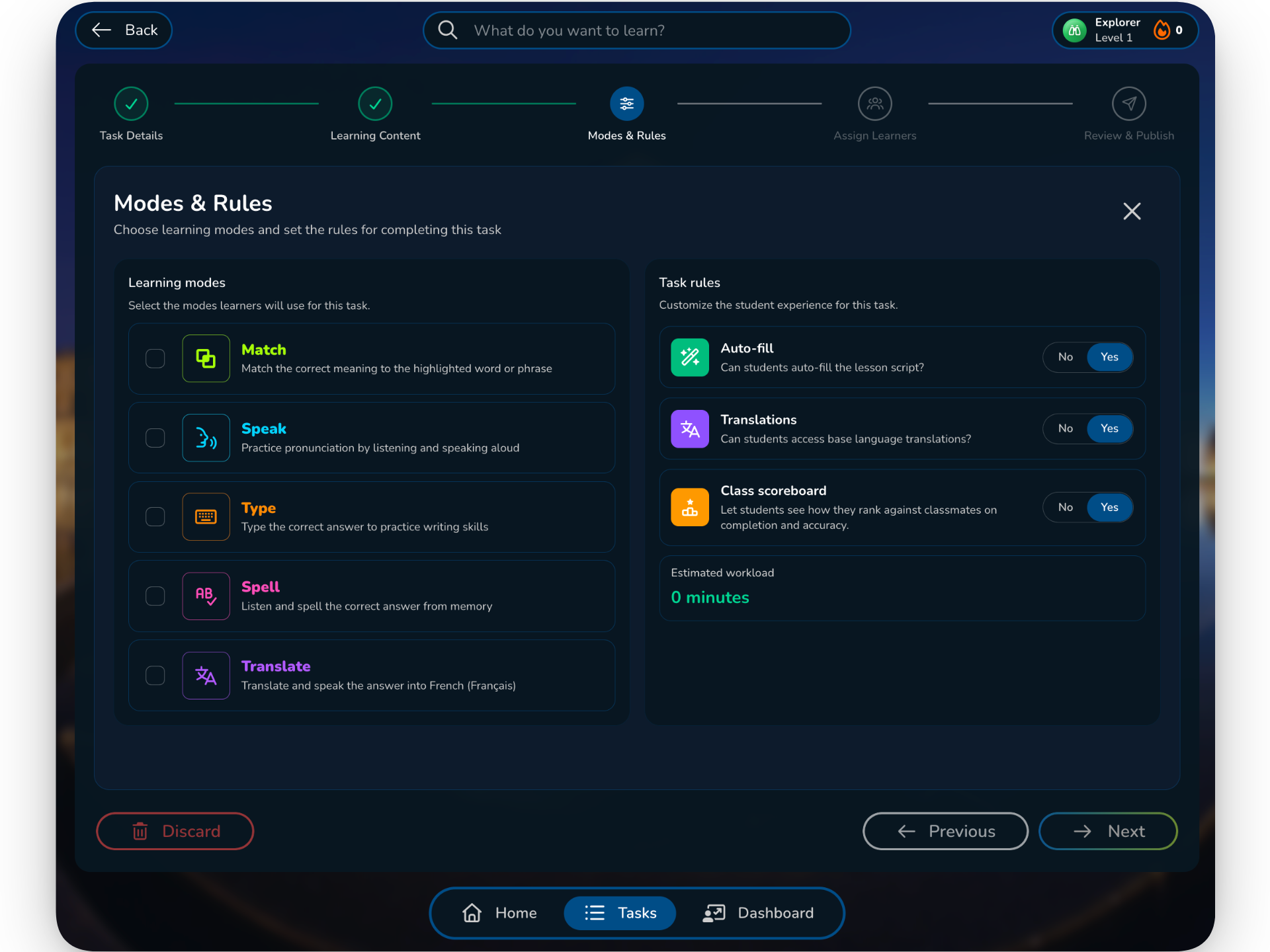The width and height of the screenshot is (1270, 952).
Task: Enable the Match mode checkbox
Action: [x=155, y=358]
